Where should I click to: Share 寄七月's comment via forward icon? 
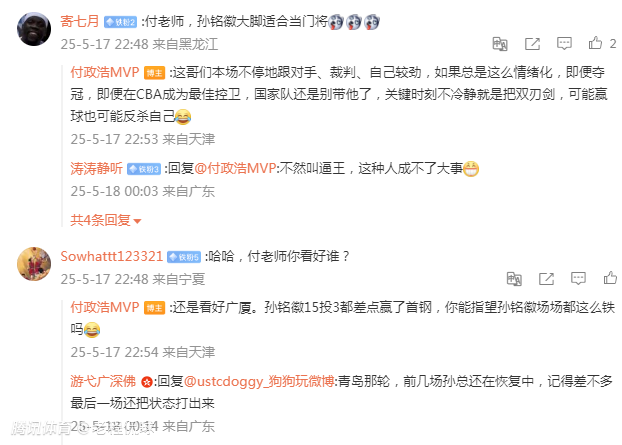(532, 44)
